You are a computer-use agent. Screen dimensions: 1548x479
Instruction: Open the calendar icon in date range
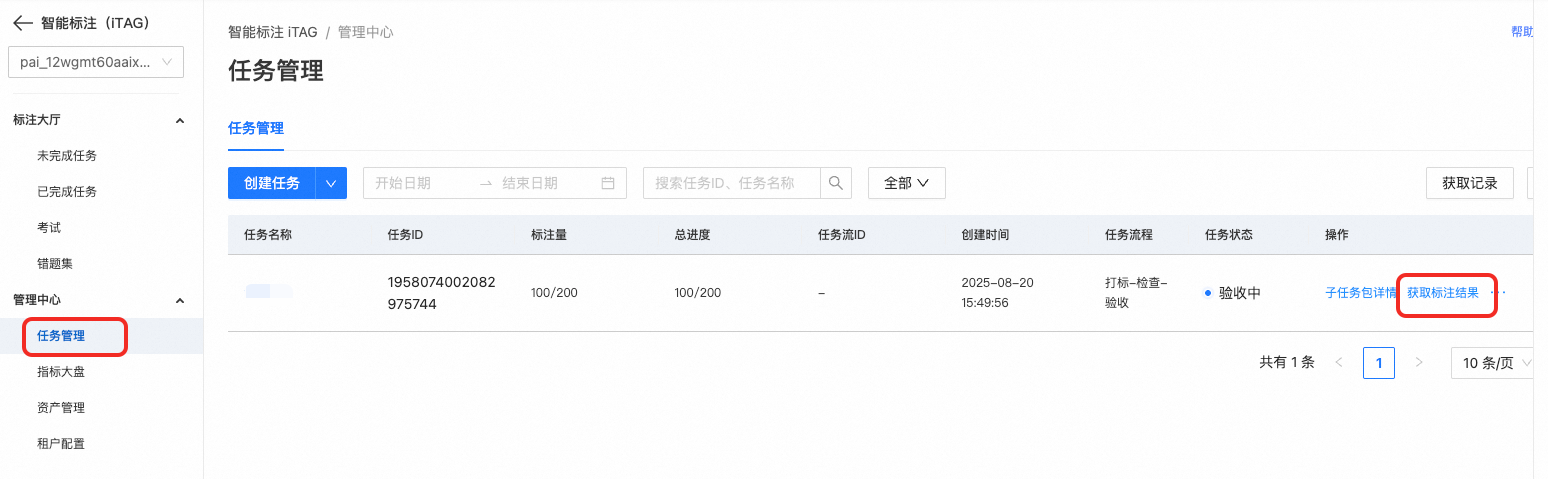(607, 183)
